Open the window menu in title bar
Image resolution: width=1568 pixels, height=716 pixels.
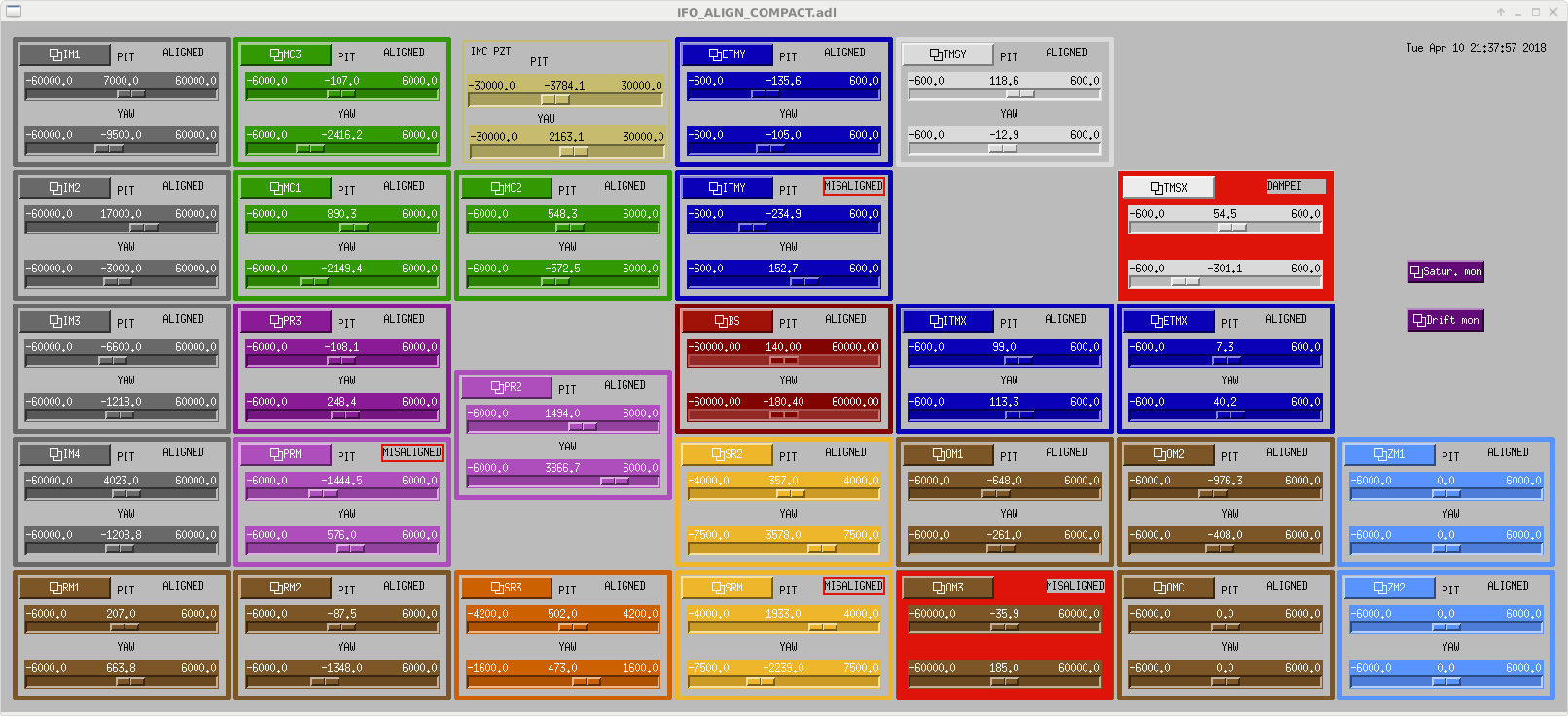click(x=14, y=12)
